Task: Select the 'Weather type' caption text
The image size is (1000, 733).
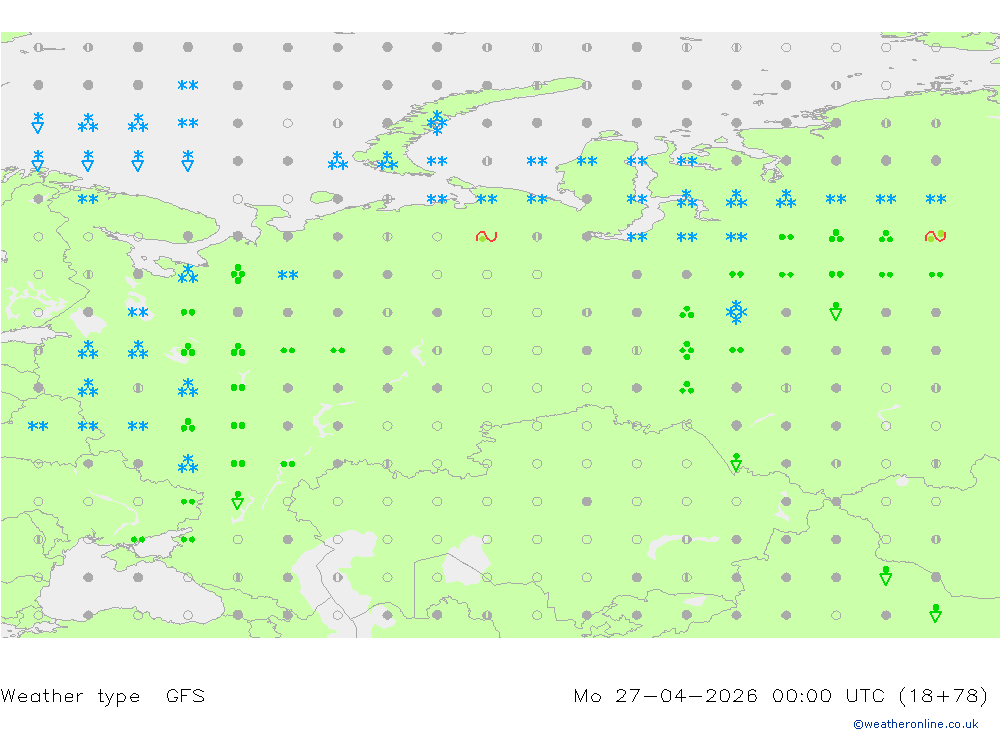Action: click(70, 696)
